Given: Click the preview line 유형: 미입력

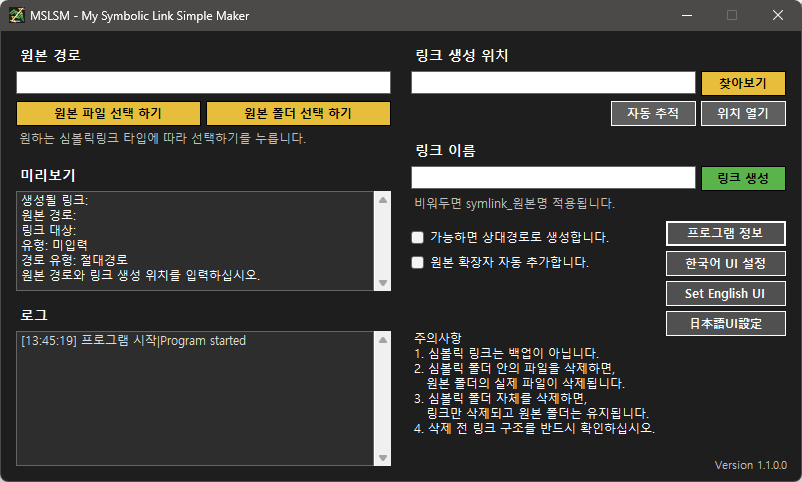Looking at the screenshot, I should [x=54, y=245].
